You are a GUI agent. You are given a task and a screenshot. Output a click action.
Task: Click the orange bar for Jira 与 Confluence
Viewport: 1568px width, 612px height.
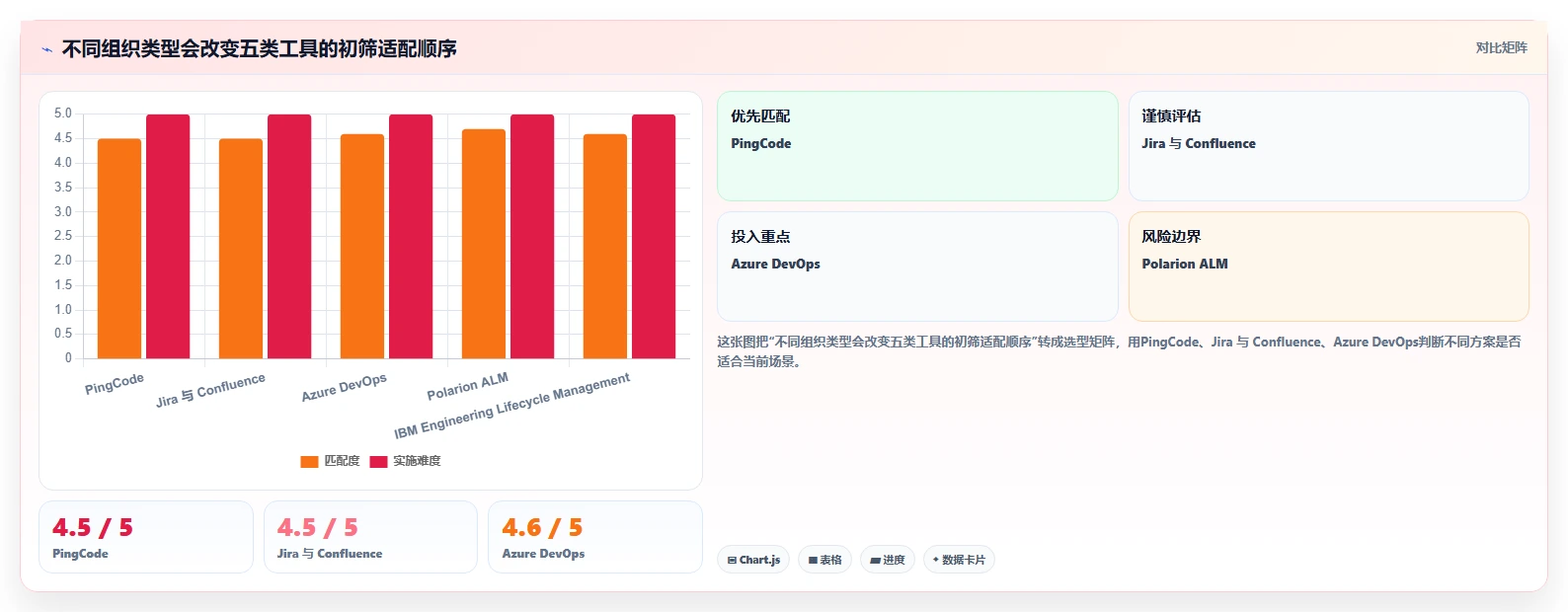tap(241, 249)
